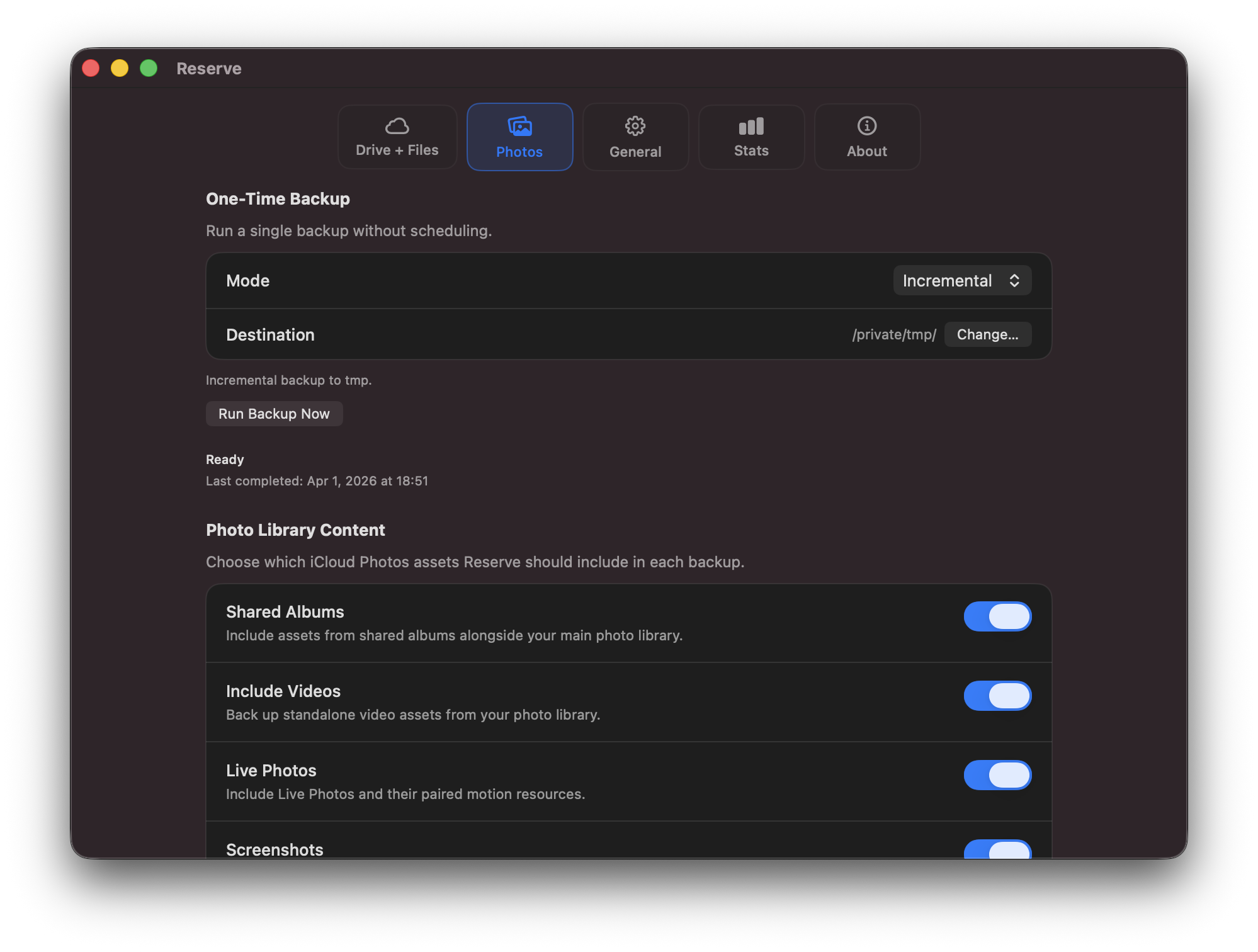Image resolution: width=1258 pixels, height=952 pixels.
Task: Turn off the Live Photos toggle
Action: click(x=997, y=775)
